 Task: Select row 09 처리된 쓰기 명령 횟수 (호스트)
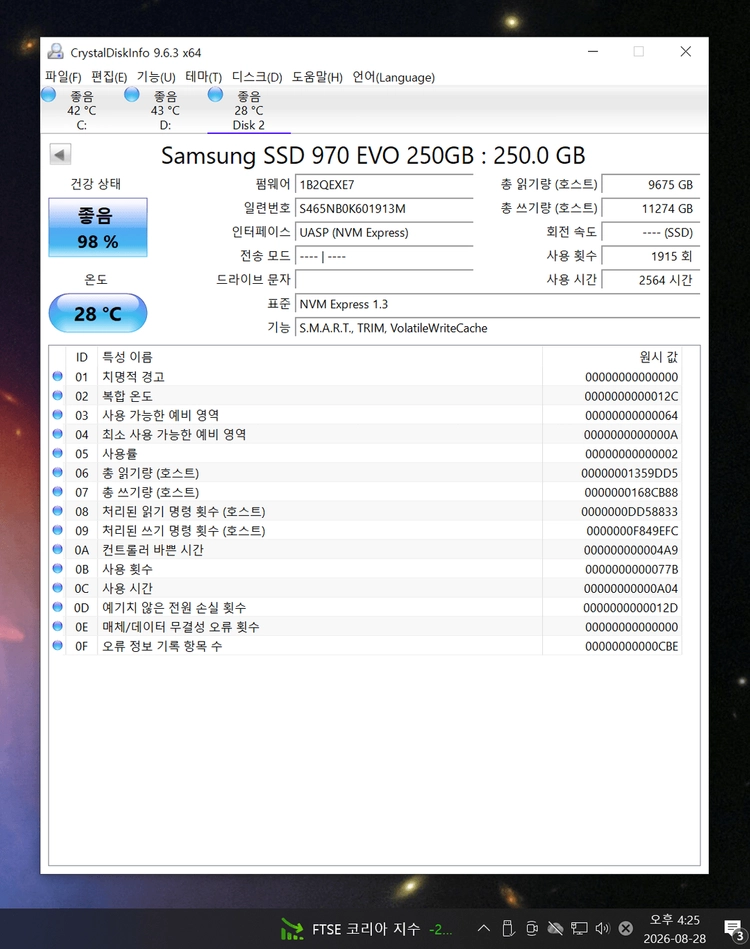366,531
